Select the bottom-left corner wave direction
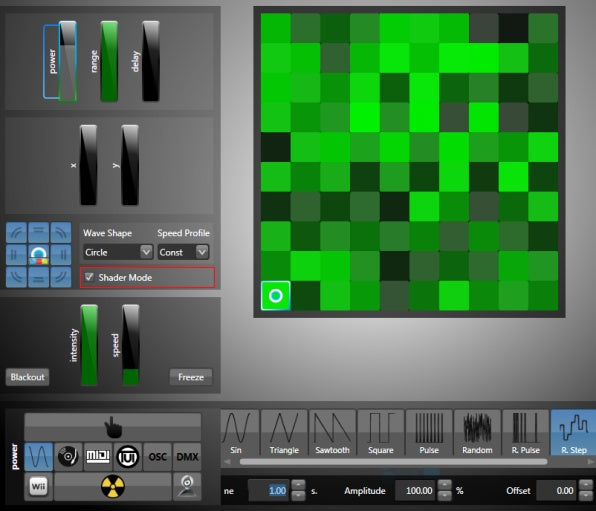The width and height of the screenshot is (596, 511). point(16,277)
